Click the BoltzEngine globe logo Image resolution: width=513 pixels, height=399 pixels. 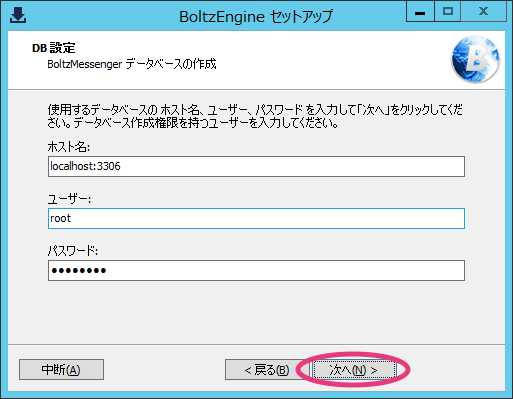point(475,59)
